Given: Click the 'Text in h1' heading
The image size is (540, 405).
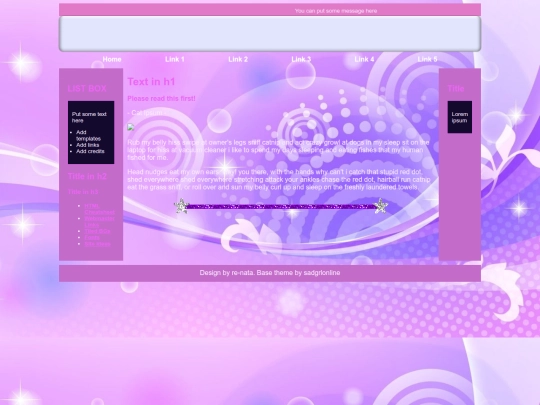Looking at the screenshot, I should tap(151, 82).
